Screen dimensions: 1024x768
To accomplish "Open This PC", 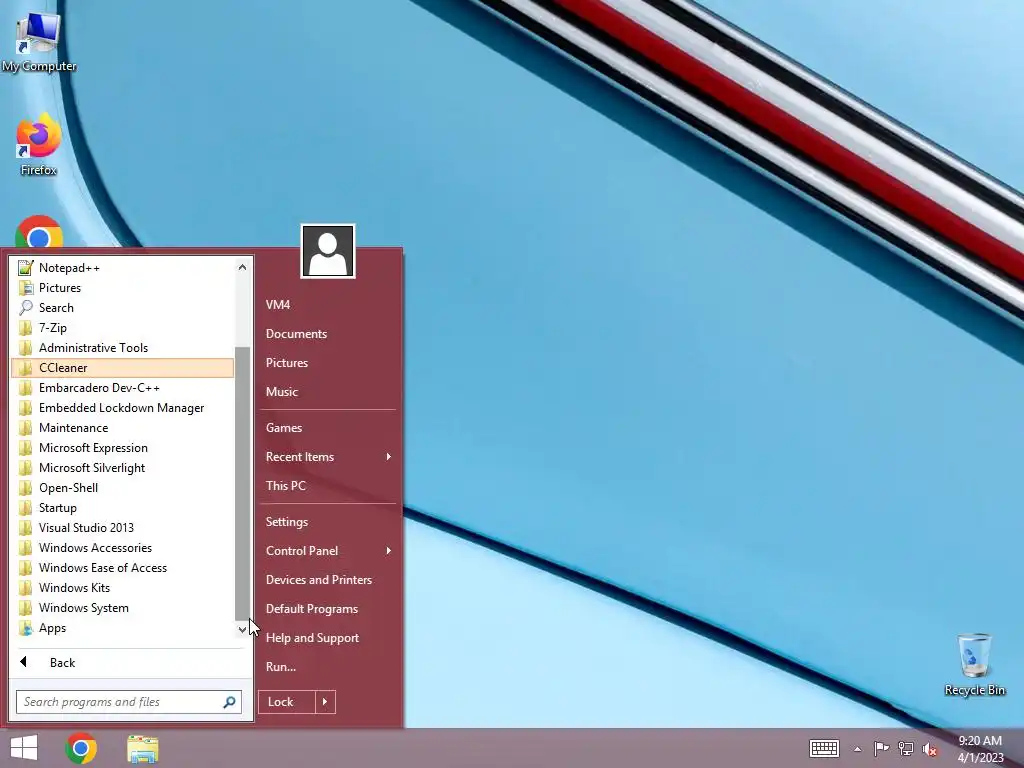I will pos(328,486).
